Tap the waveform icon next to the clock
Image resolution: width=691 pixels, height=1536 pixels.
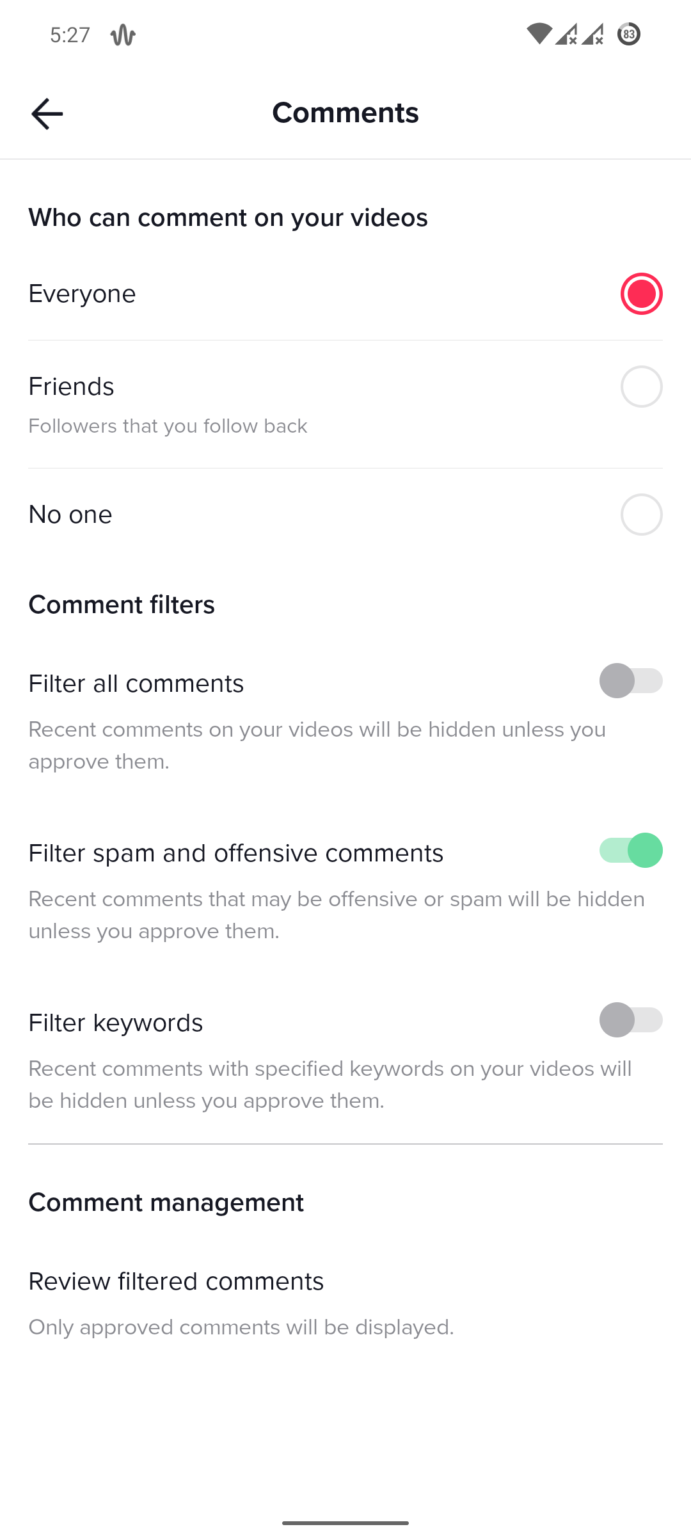click(x=122, y=33)
